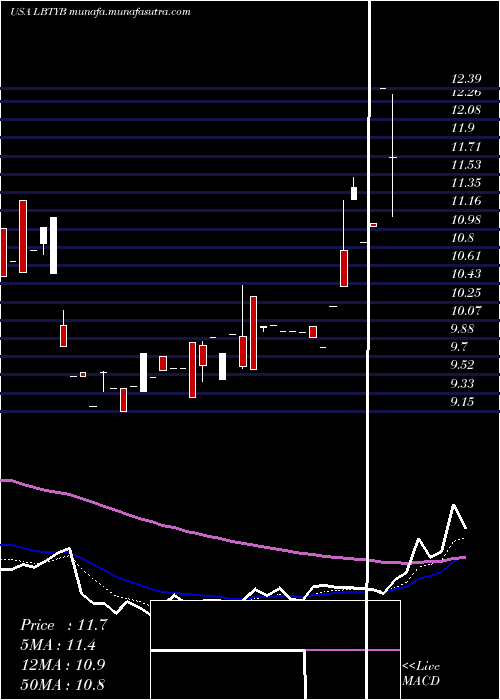The image size is (500, 700).
Task: Click the 11.71 price level label
Action: 466,147
